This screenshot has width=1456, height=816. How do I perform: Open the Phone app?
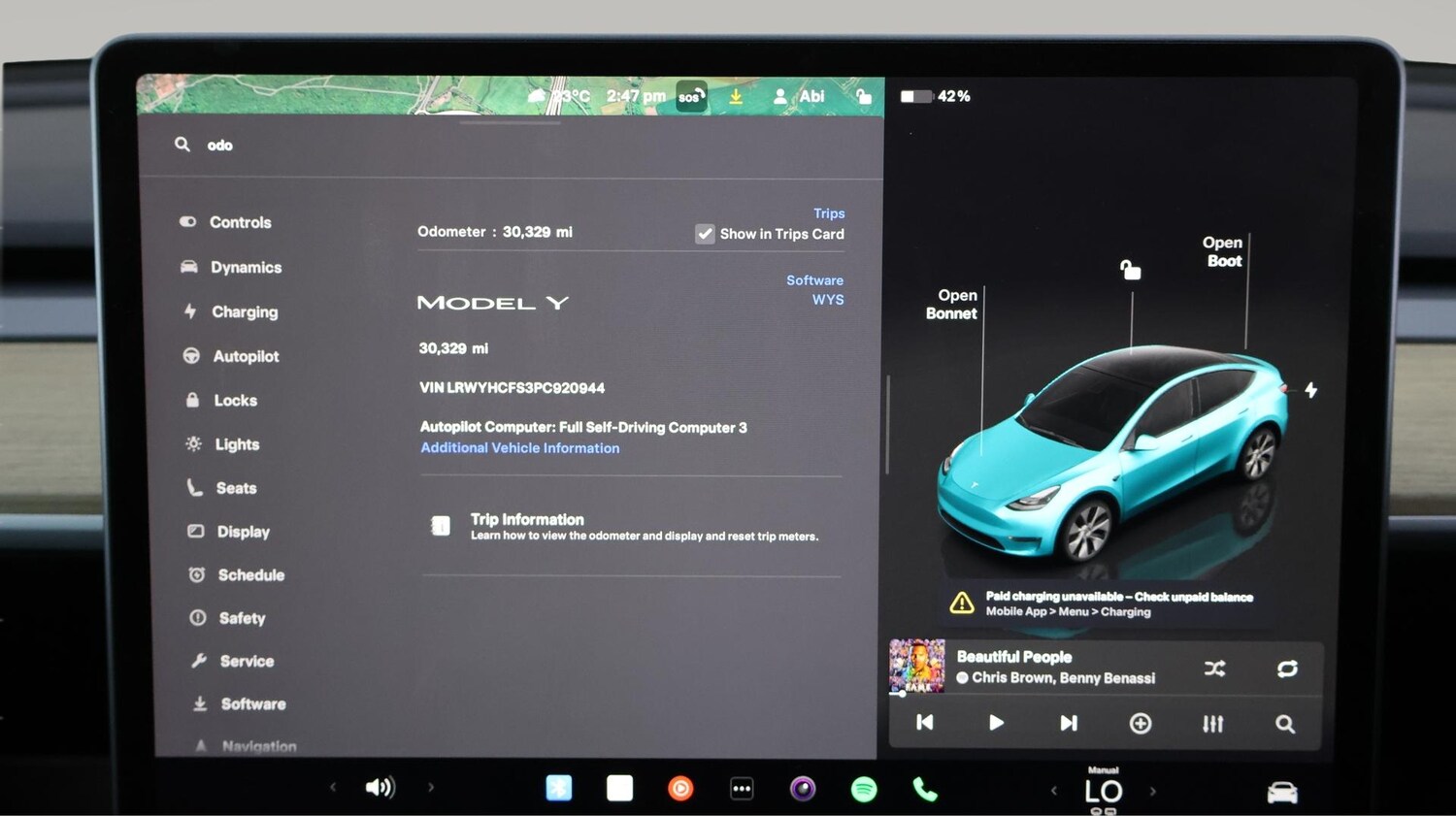pos(925,790)
